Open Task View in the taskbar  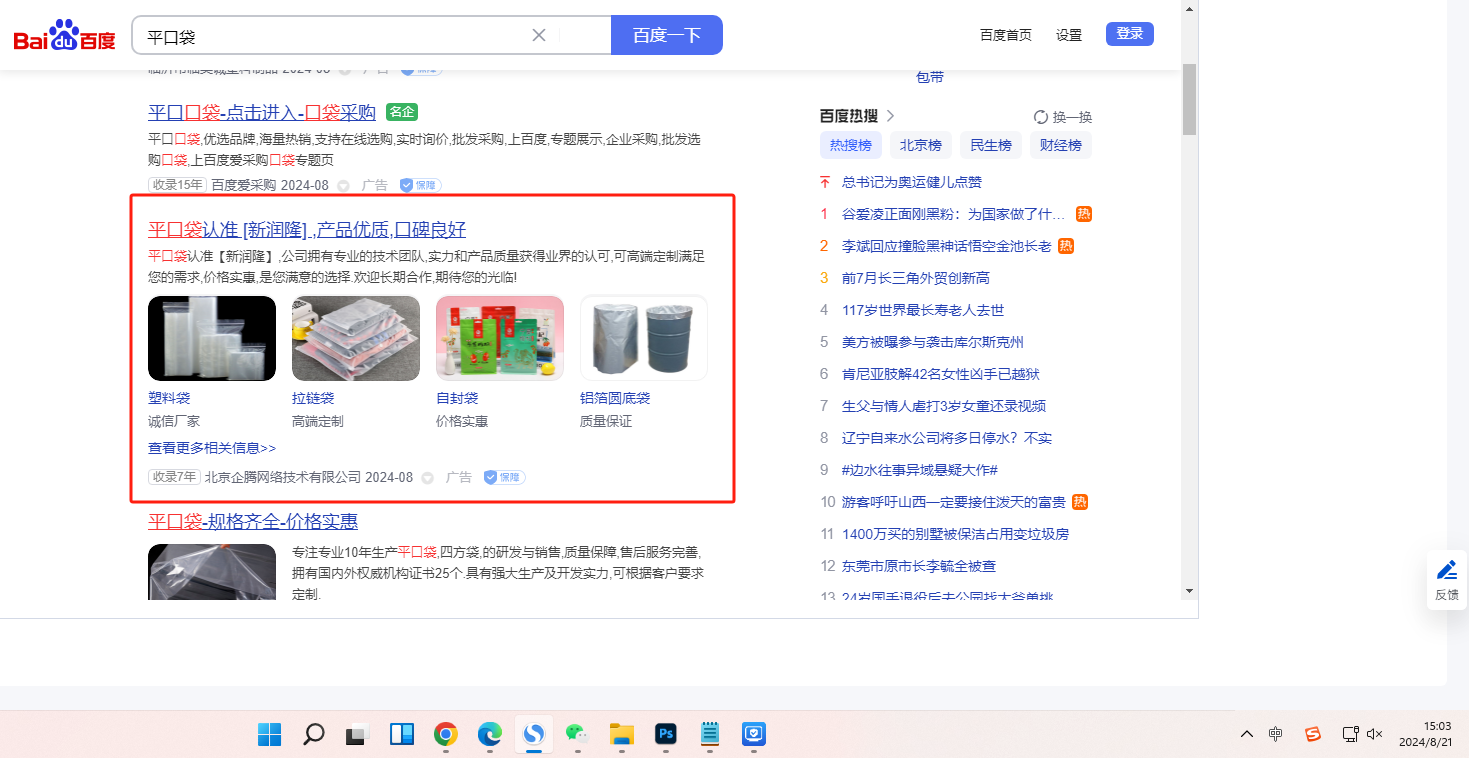point(358,735)
